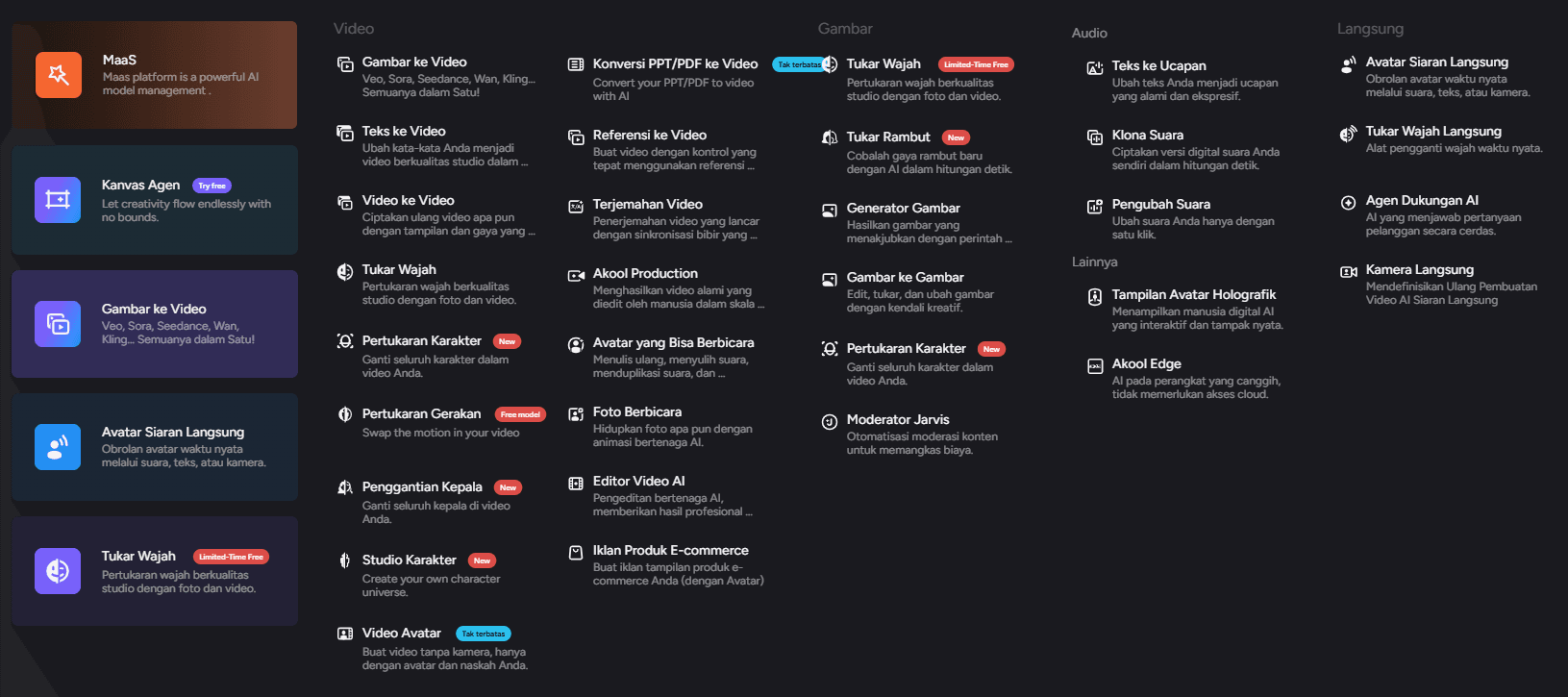The height and width of the screenshot is (697, 1568).
Task: Click the Try free badge on Kanvas Agen
Action: point(212,186)
